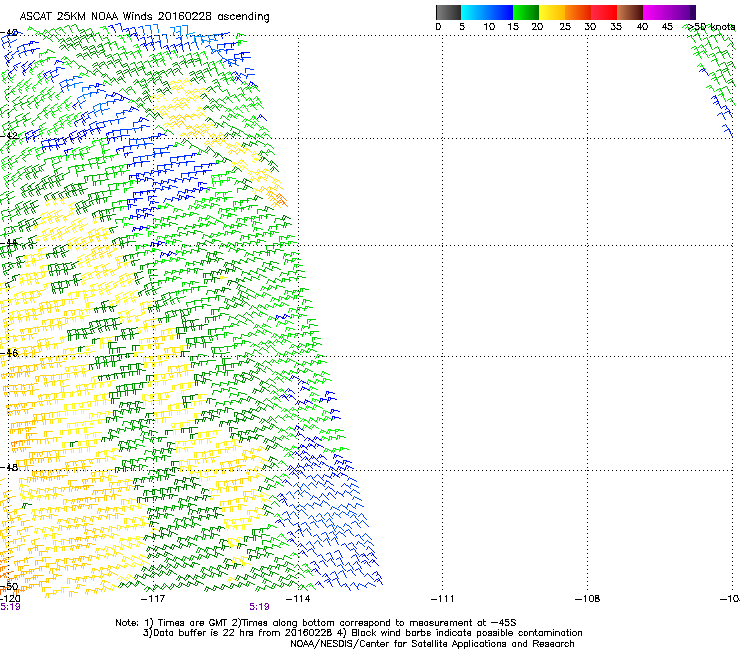Click the -117 longitude axis label
Image resolution: width=740 pixels, height=650 pixels.
tap(153, 599)
